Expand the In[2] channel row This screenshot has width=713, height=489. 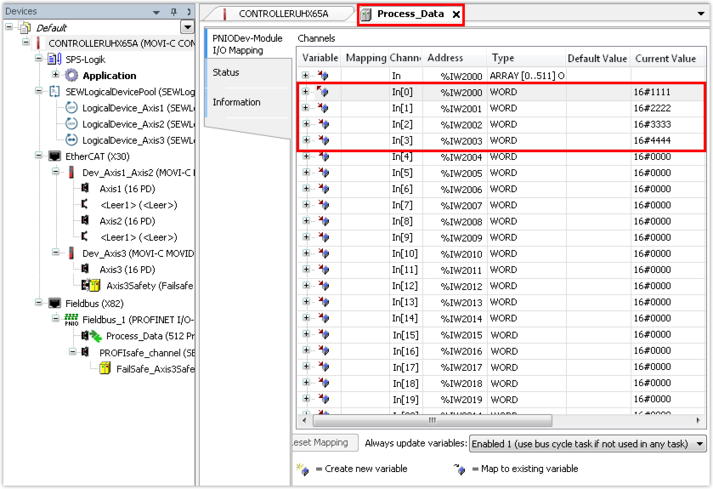tap(306, 125)
